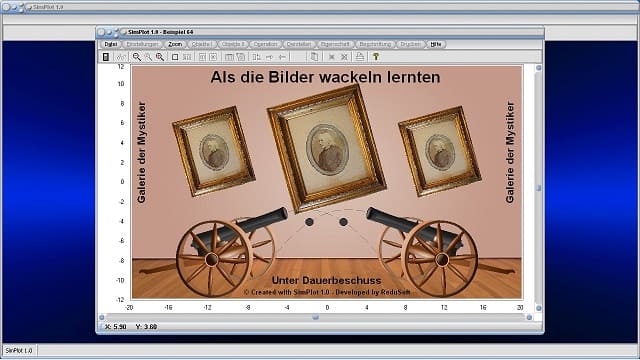Click the greyed icon right of square tool
The width and height of the screenshot is (640, 360).
pyautogui.click(x=187, y=57)
